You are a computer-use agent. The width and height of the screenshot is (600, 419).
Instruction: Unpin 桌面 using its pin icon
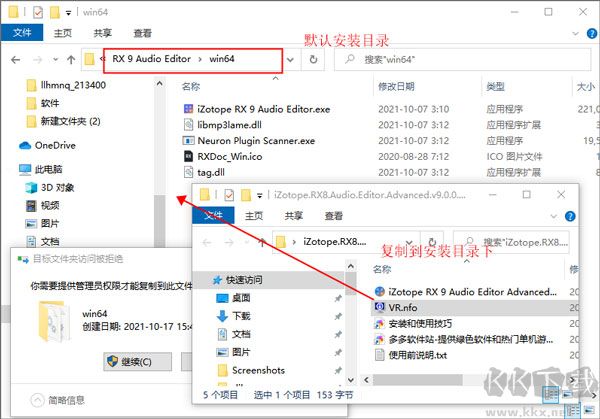click(x=338, y=298)
